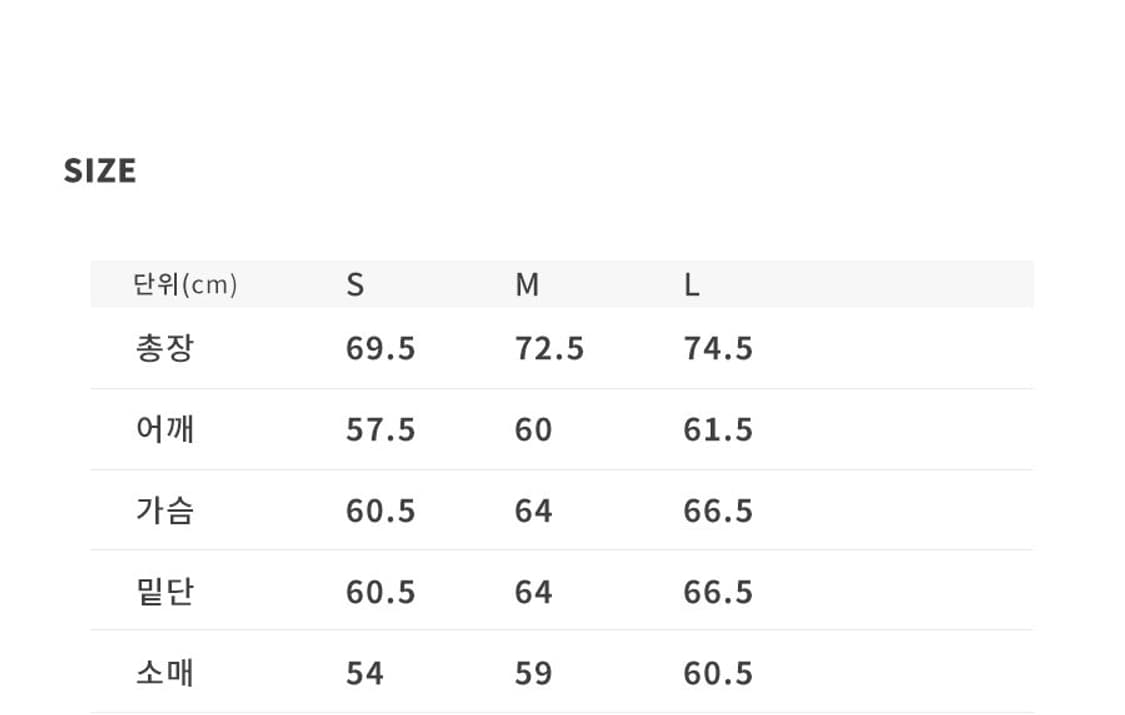
Task: Click the 밑단 row label
Action: [164, 591]
